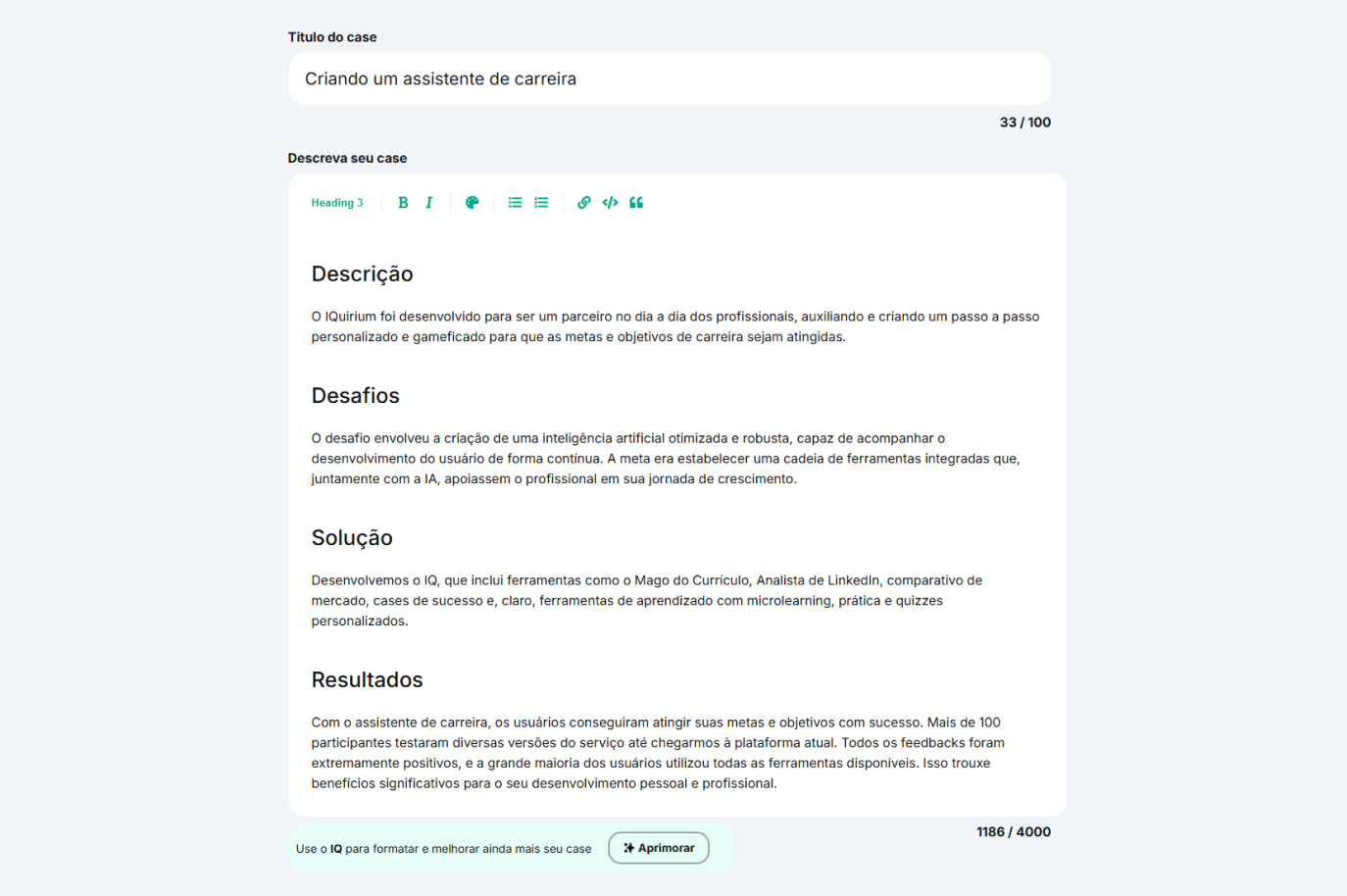Viewport: 1347px width, 896px height.
Task: Insert a numbered list
Action: click(541, 203)
